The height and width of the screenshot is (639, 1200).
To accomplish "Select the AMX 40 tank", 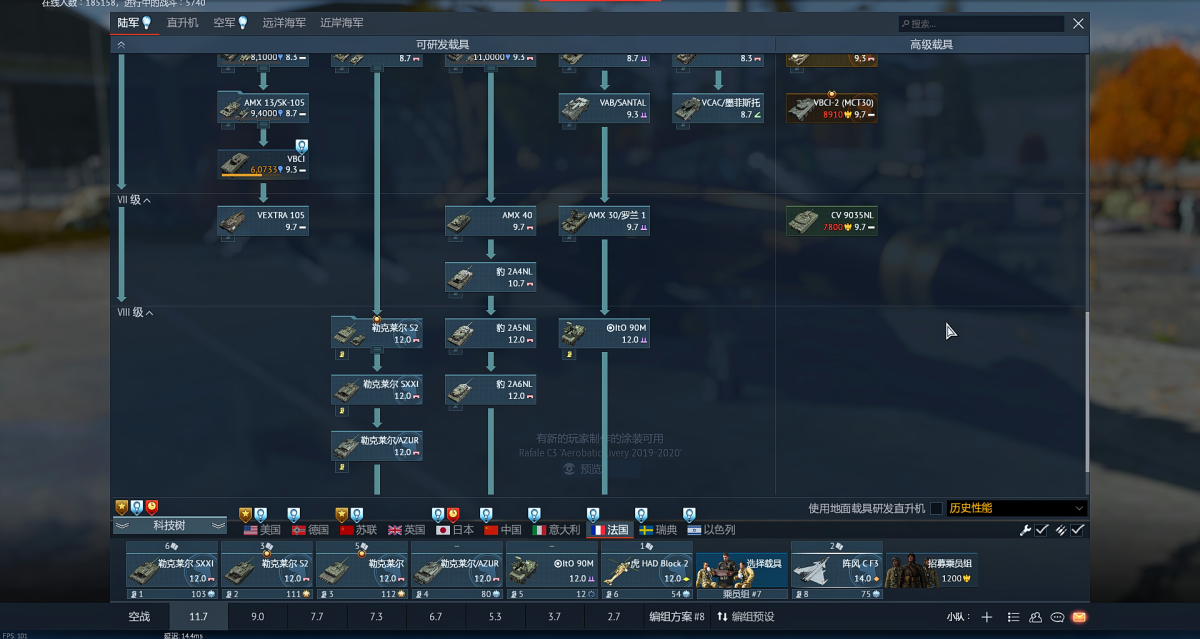I will tap(490, 221).
